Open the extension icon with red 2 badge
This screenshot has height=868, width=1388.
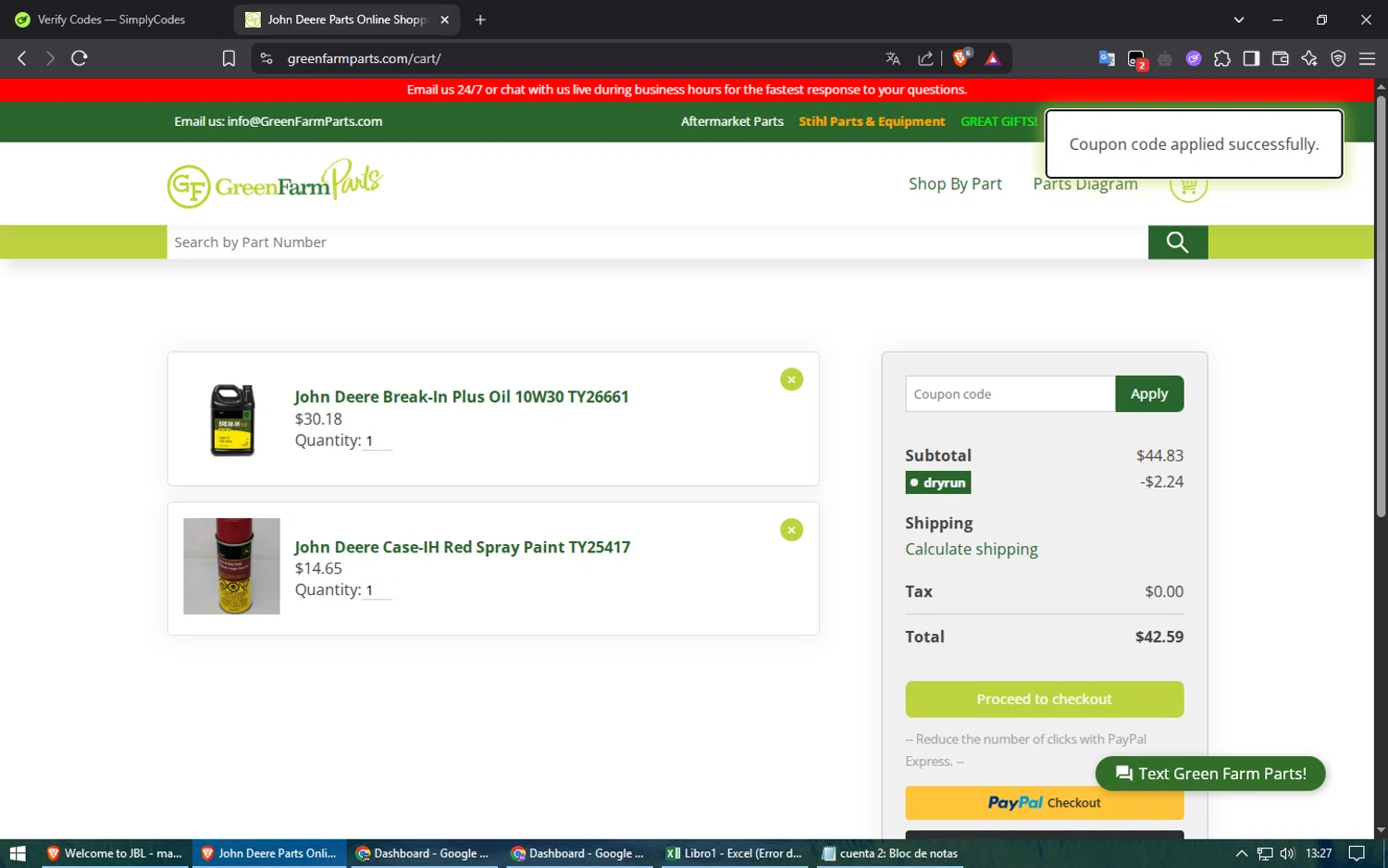[x=1137, y=59]
